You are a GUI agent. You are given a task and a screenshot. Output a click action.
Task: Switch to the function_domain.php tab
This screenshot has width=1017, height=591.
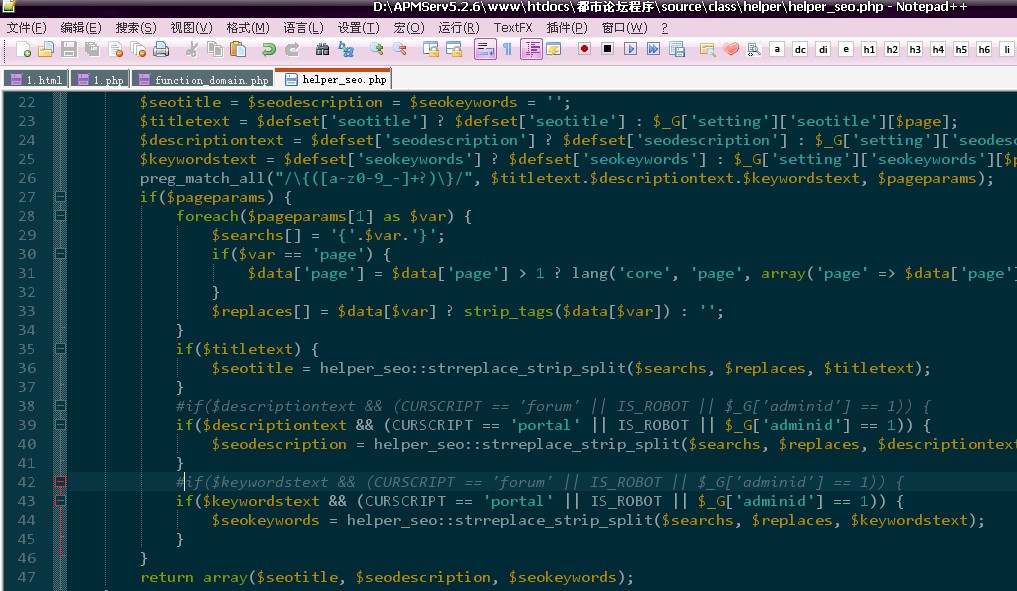(x=203, y=79)
